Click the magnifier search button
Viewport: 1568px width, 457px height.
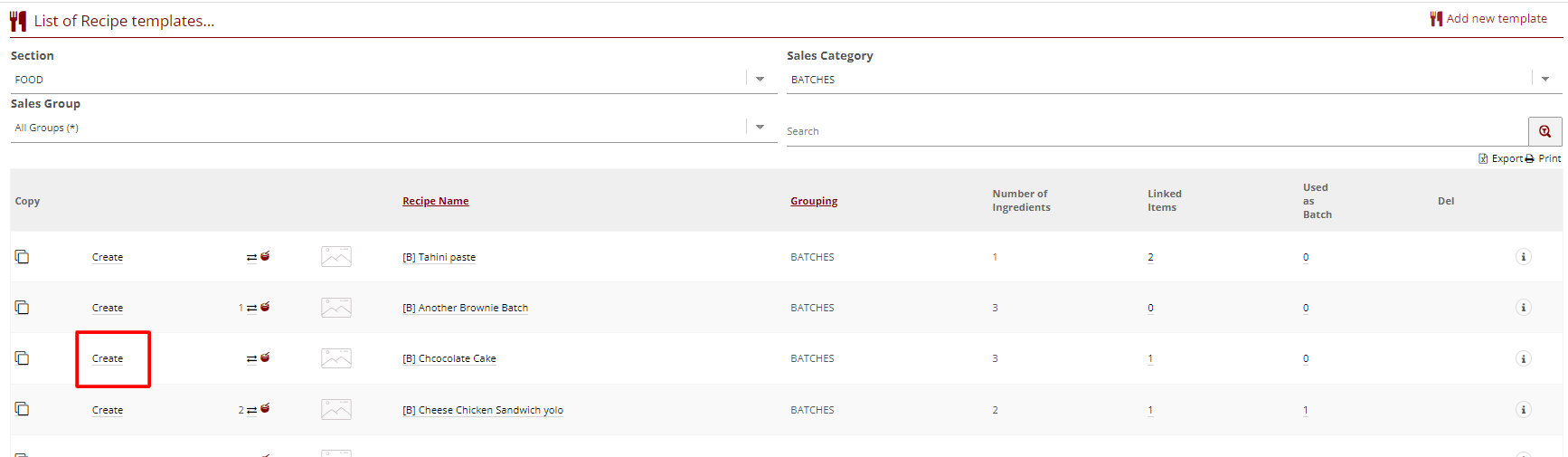pos(1544,131)
